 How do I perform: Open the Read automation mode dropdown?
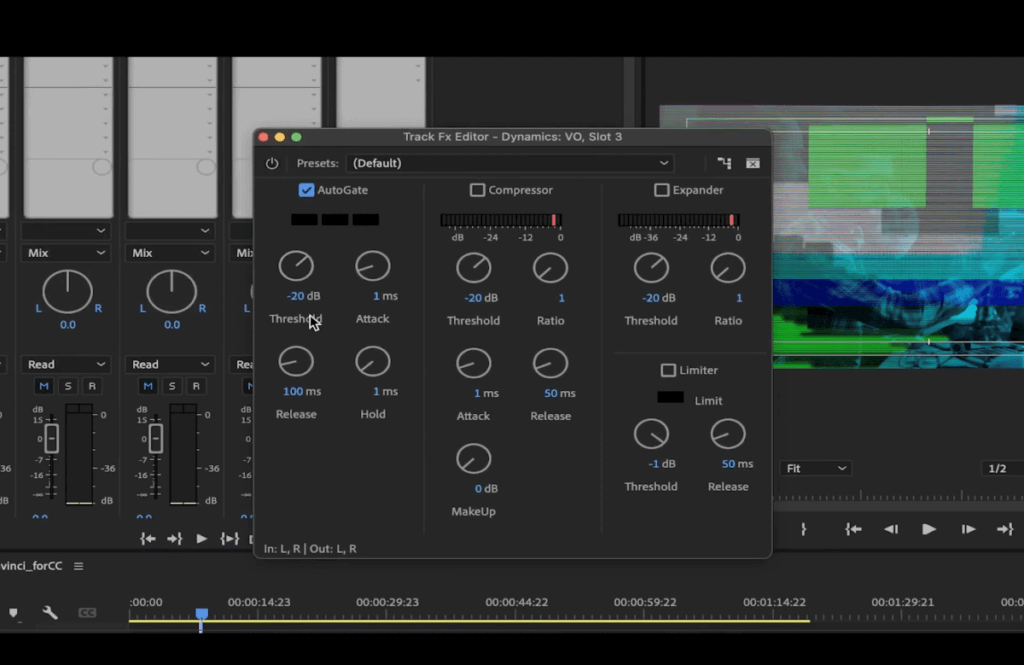(65, 363)
